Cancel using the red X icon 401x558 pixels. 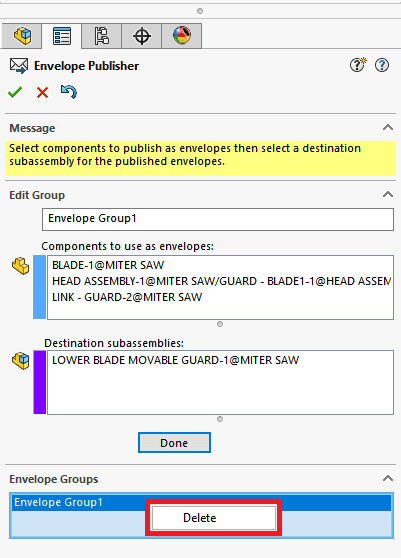42,93
